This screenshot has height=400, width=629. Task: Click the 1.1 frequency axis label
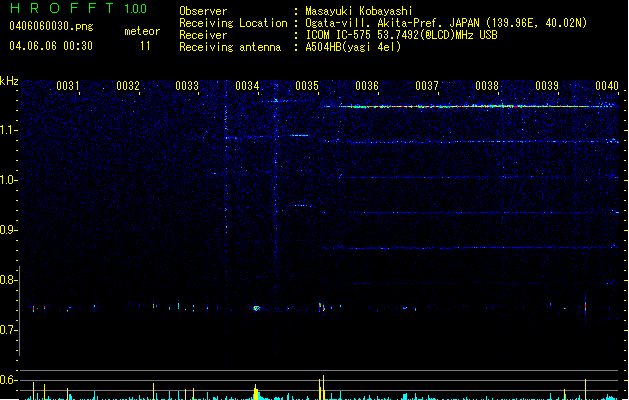tap(8, 130)
